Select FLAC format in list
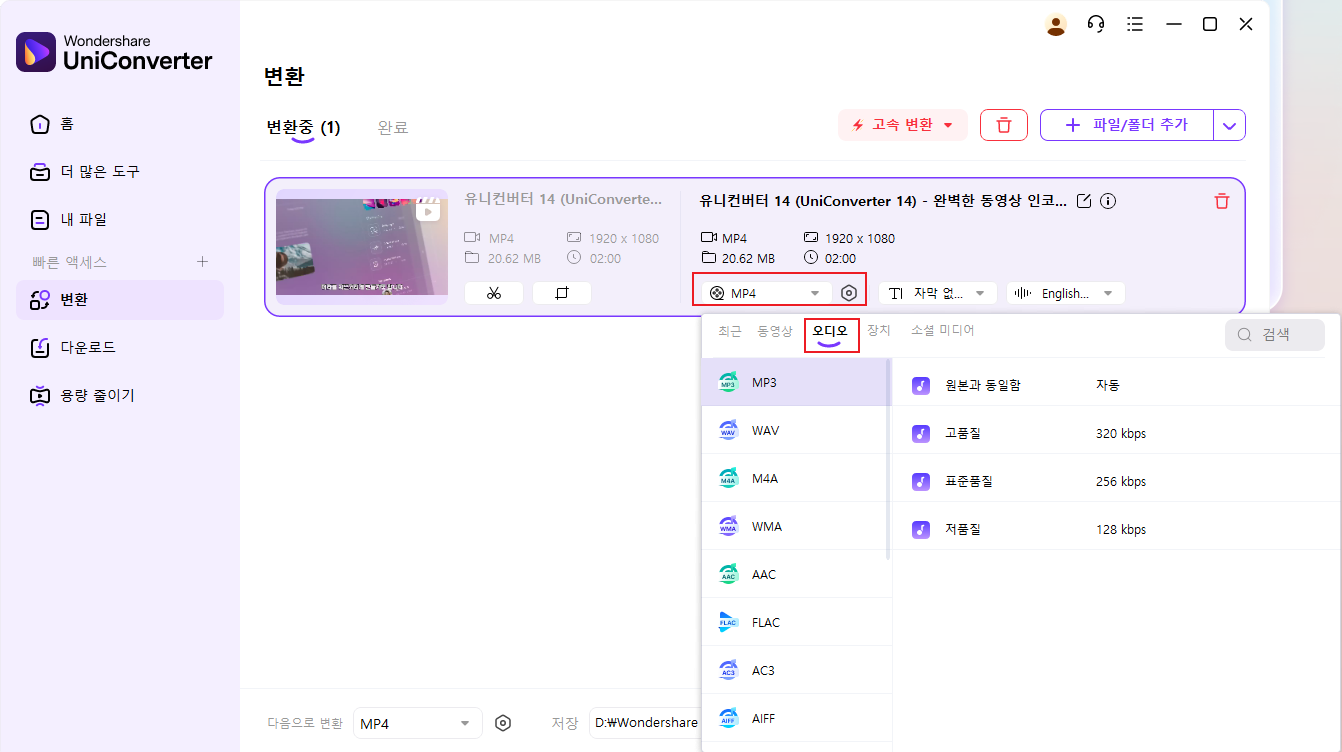This screenshot has width=1342, height=752. tap(796, 623)
